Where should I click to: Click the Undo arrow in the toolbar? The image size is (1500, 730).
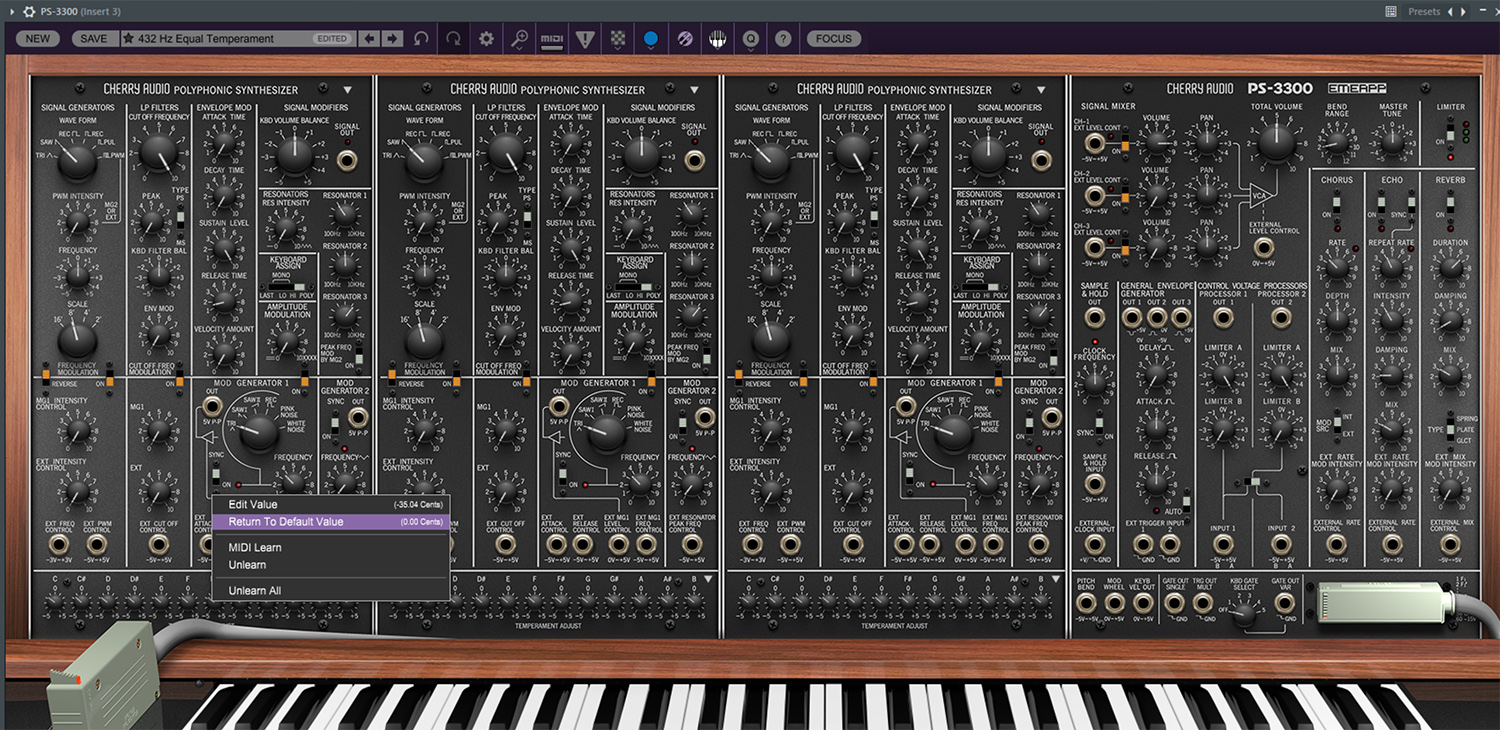pos(421,39)
